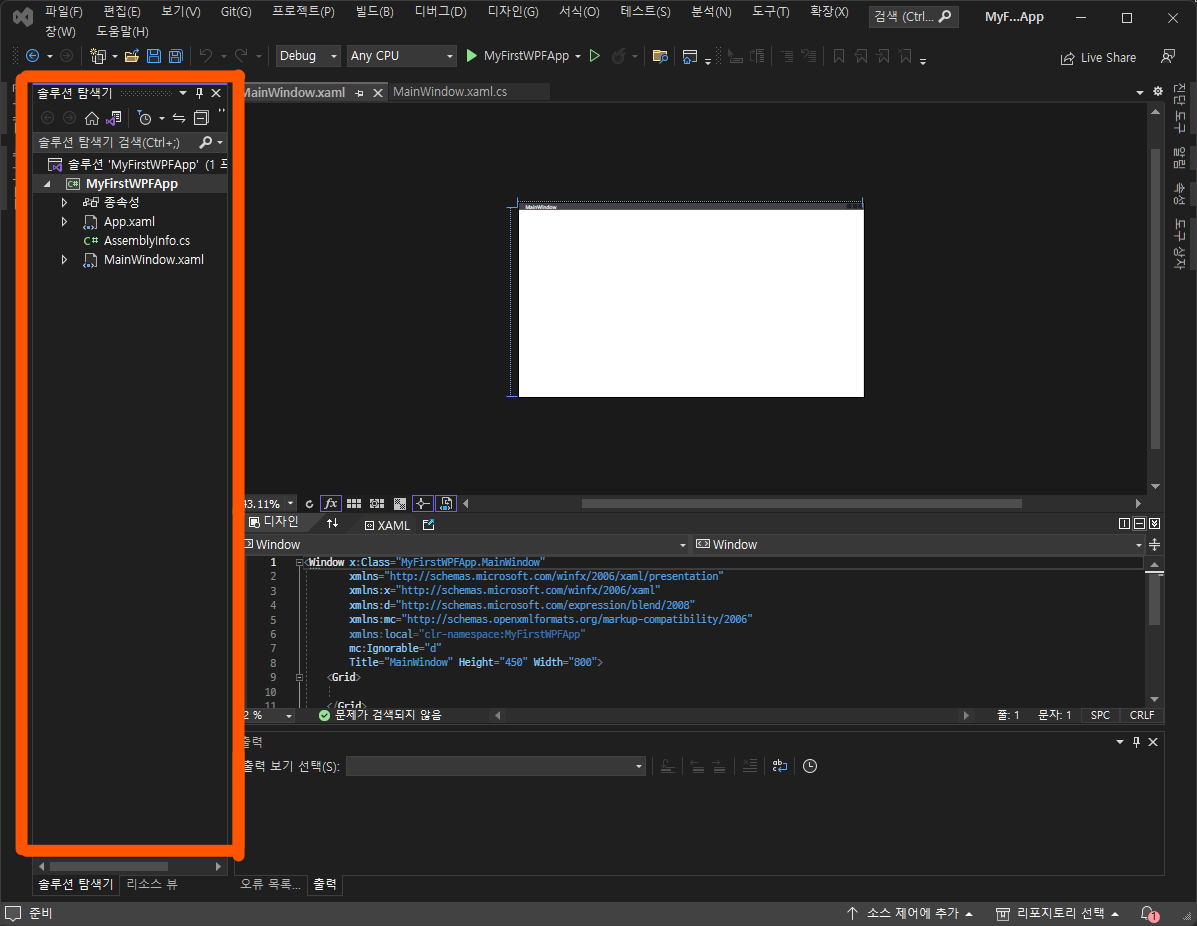Click pop-out icon next to XAML tab

point(428,524)
